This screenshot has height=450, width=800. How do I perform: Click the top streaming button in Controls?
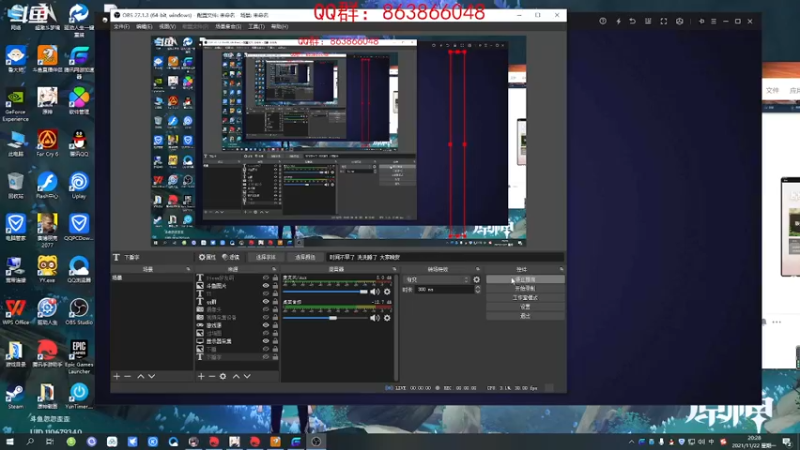point(525,280)
